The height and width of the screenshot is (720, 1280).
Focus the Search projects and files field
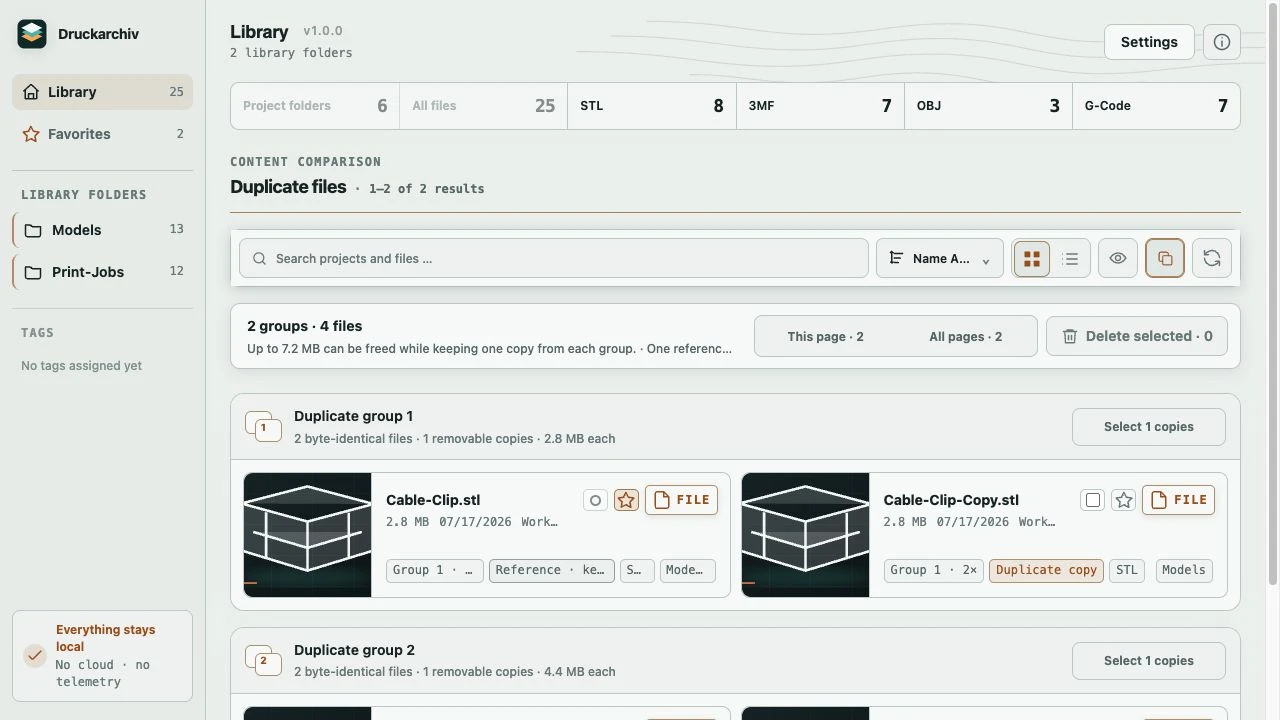tap(553, 258)
